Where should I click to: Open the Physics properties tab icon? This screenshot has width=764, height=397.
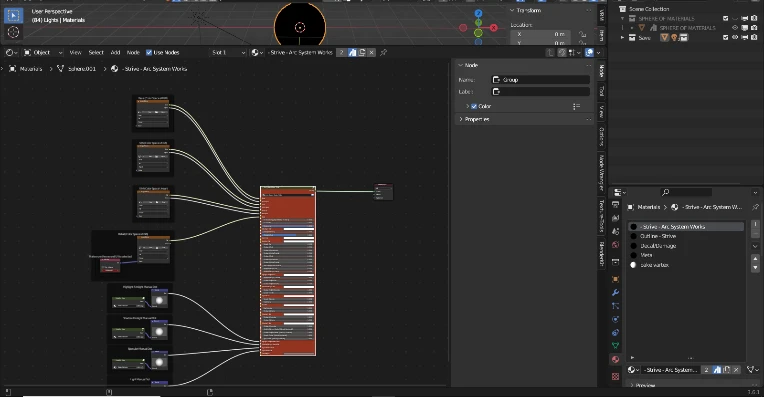point(615,319)
